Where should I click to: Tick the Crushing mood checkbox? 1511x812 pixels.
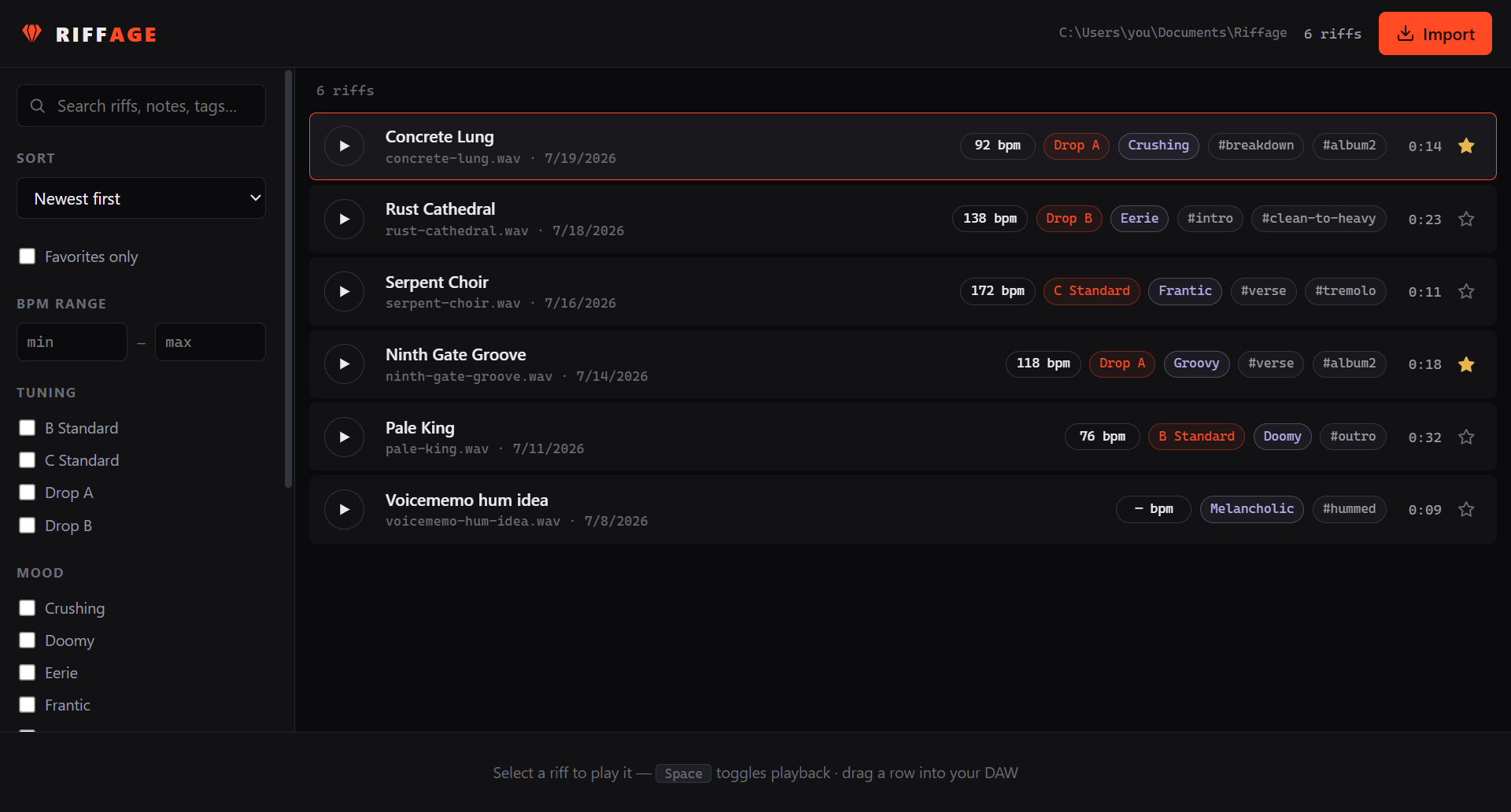28,608
